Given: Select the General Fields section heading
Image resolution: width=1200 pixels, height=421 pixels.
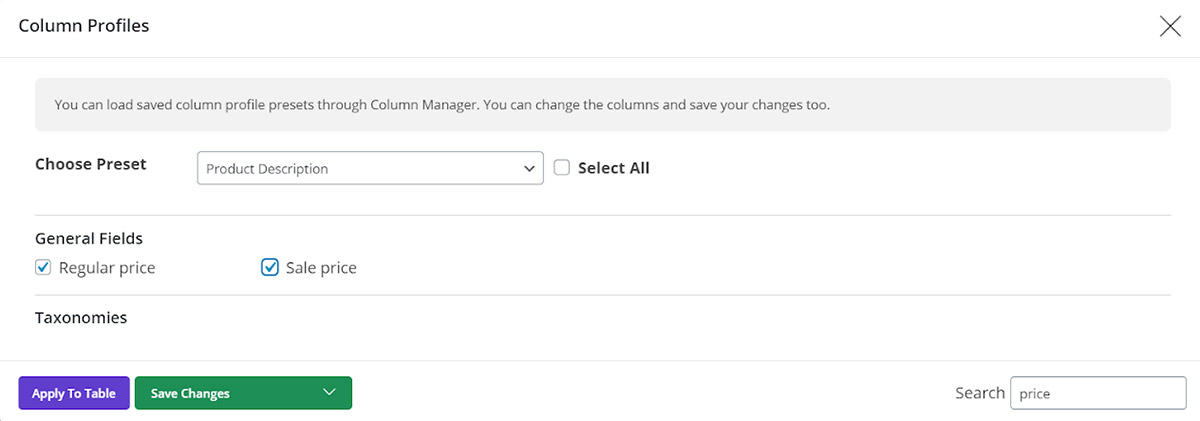Looking at the screenshot, I should pos(89,239).
